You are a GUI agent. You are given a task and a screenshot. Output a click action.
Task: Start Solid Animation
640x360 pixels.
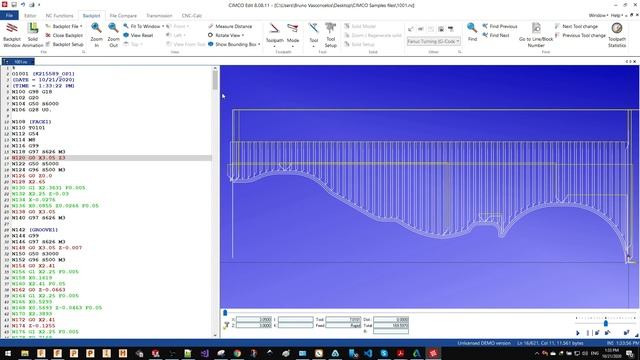tap(33, 35)
